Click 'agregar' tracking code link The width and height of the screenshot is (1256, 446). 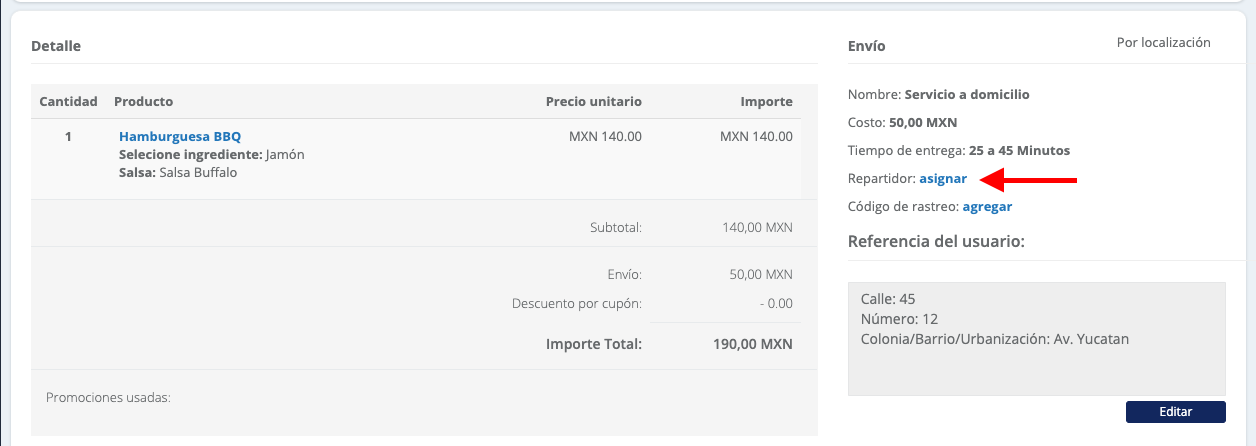point(987,207)
